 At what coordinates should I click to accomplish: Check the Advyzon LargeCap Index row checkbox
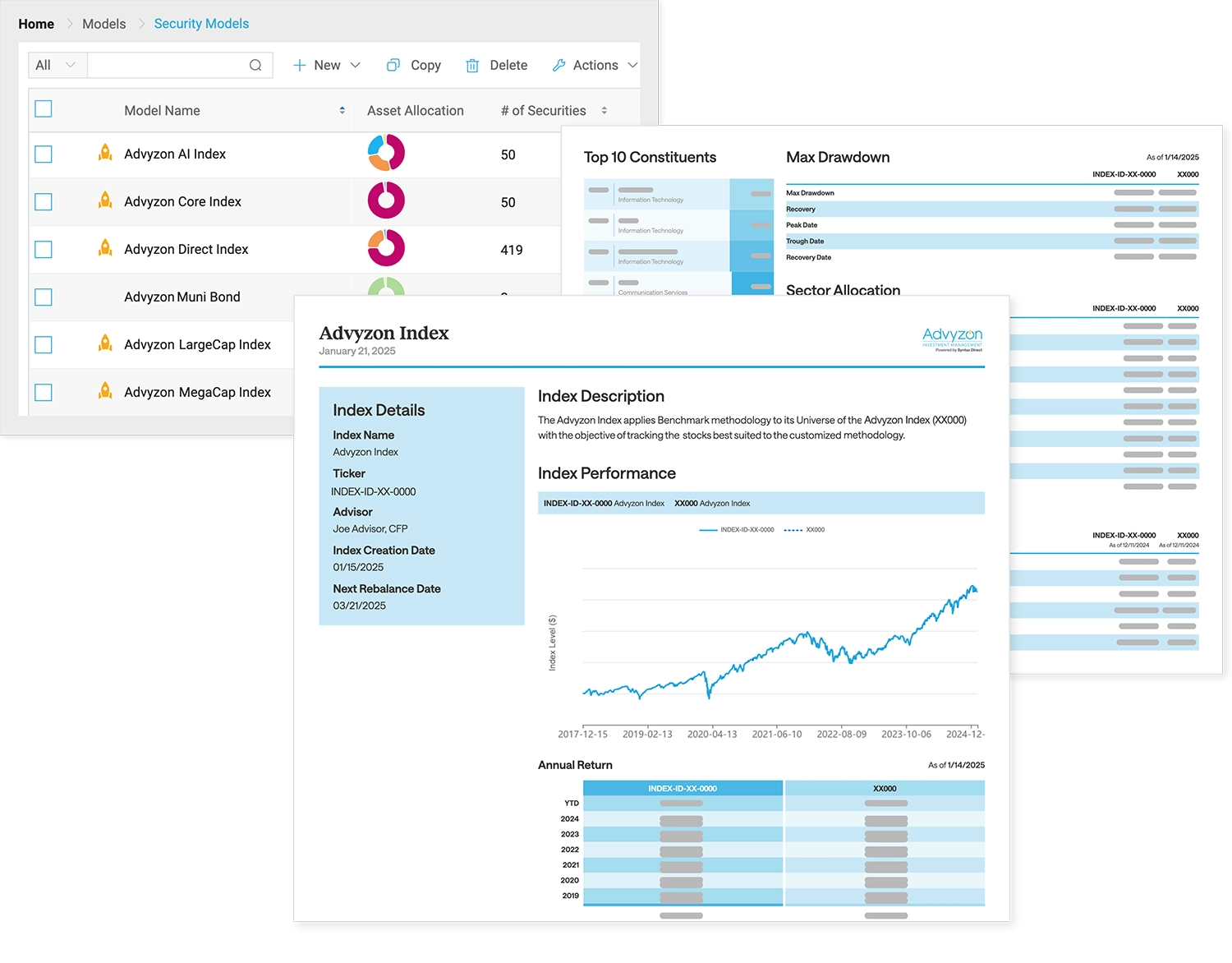coord(44,345)
